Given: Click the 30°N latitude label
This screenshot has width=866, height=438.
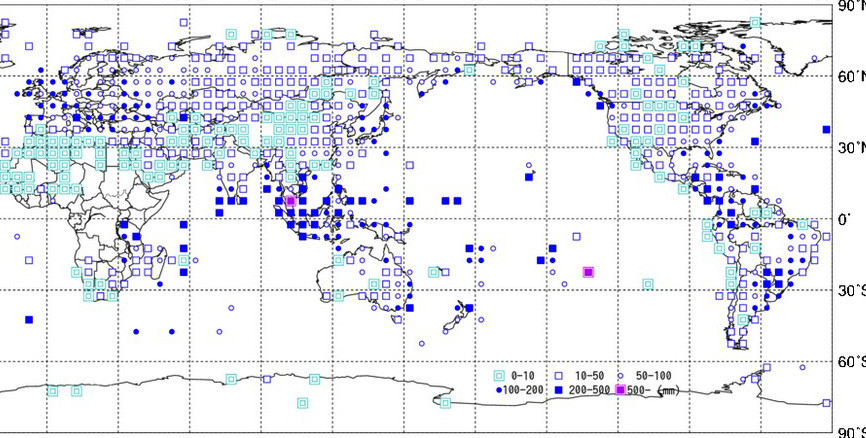Looking at the screenshot, I should pos(848,147).
